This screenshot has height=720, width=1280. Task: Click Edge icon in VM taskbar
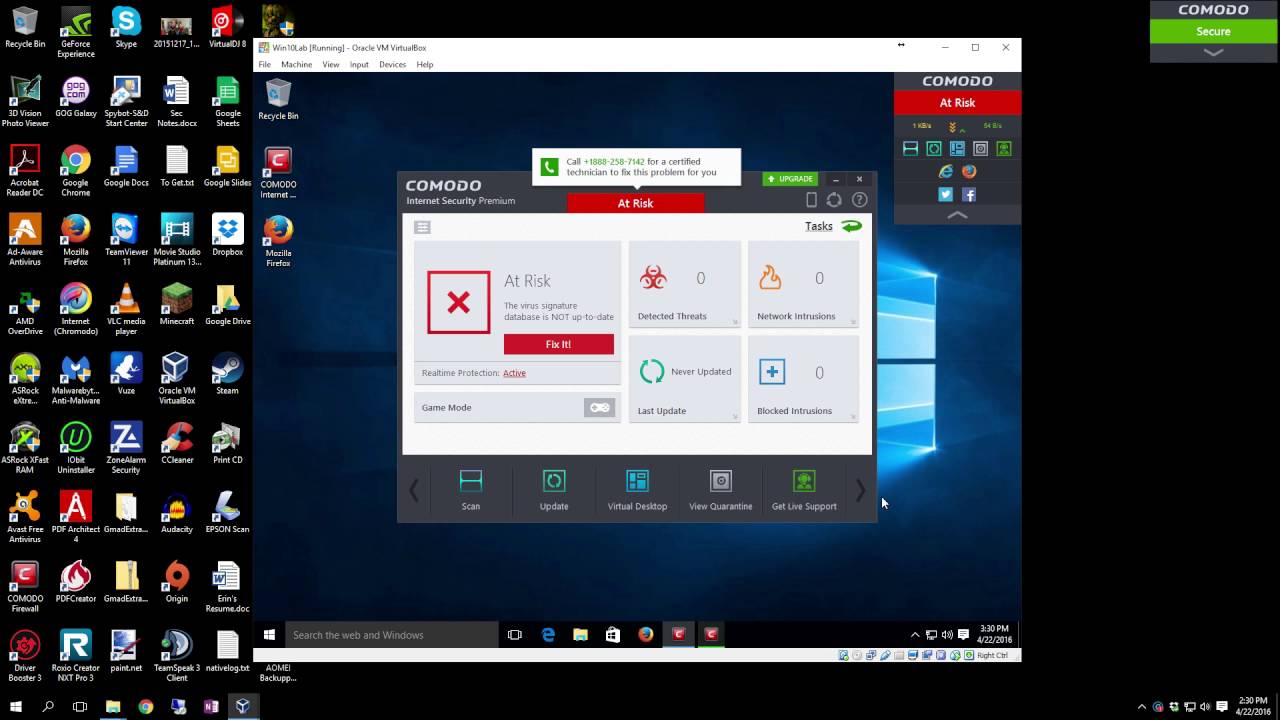[548, 634]
